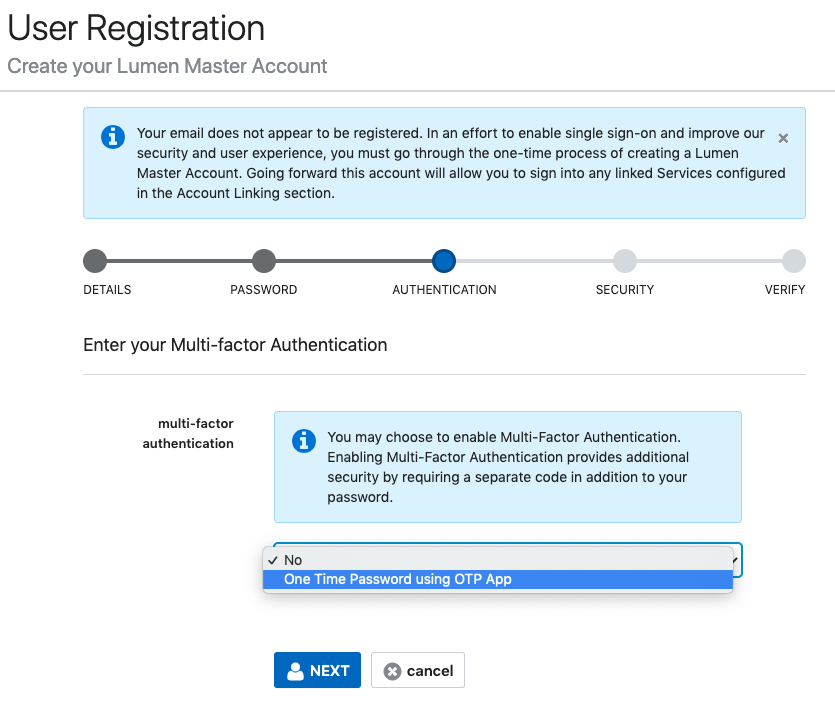This screenshot has width=835, height=713.
Task: Click the PASSWORD step label
Action: point(264,290)
